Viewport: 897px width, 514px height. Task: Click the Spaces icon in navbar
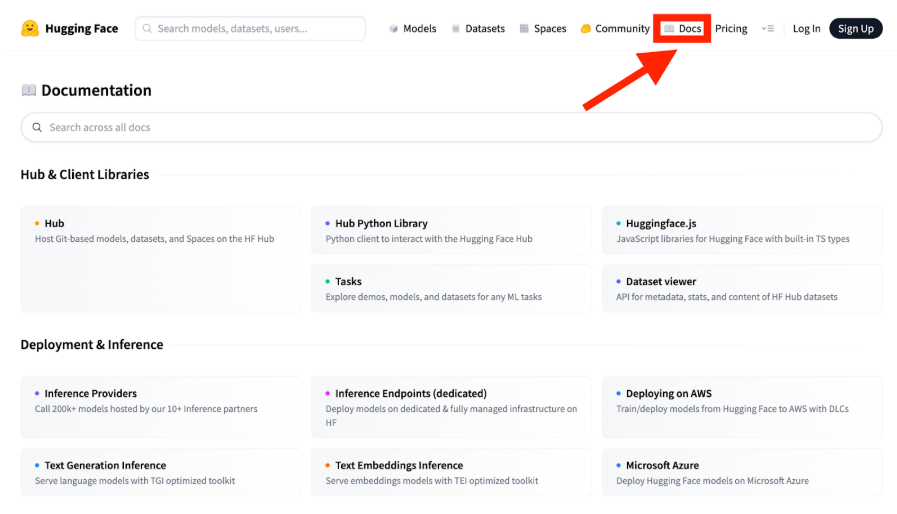click(524, 29)
